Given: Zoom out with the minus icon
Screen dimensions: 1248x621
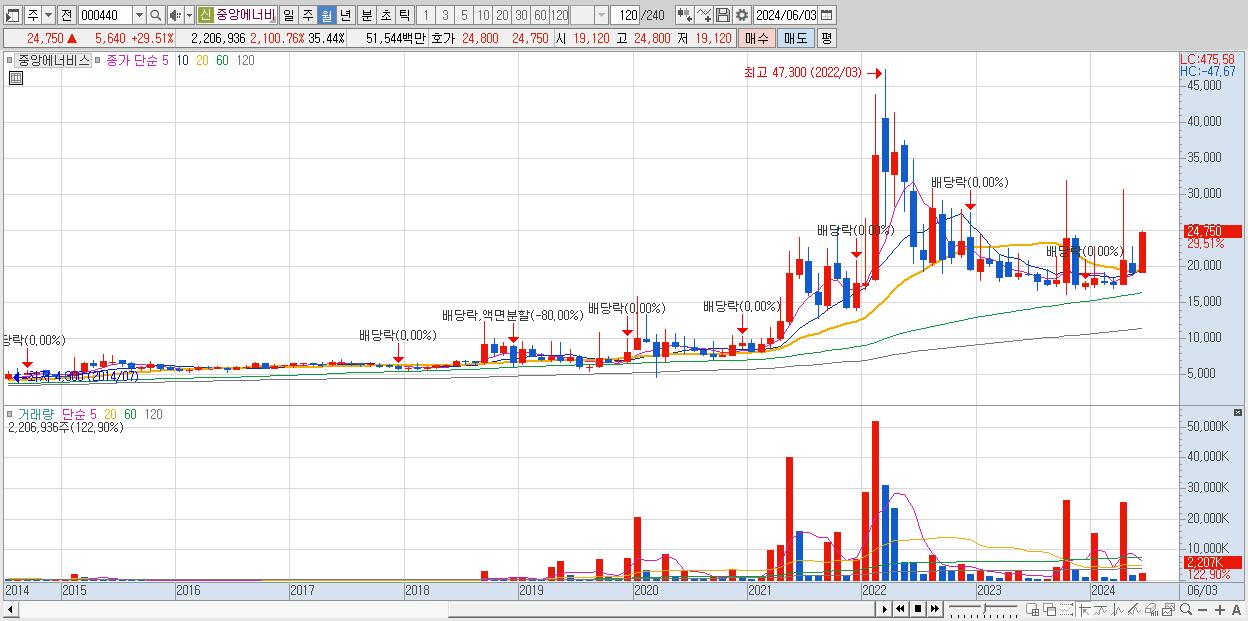Looking at the screenshot, I should click(x=1202, y=610).
